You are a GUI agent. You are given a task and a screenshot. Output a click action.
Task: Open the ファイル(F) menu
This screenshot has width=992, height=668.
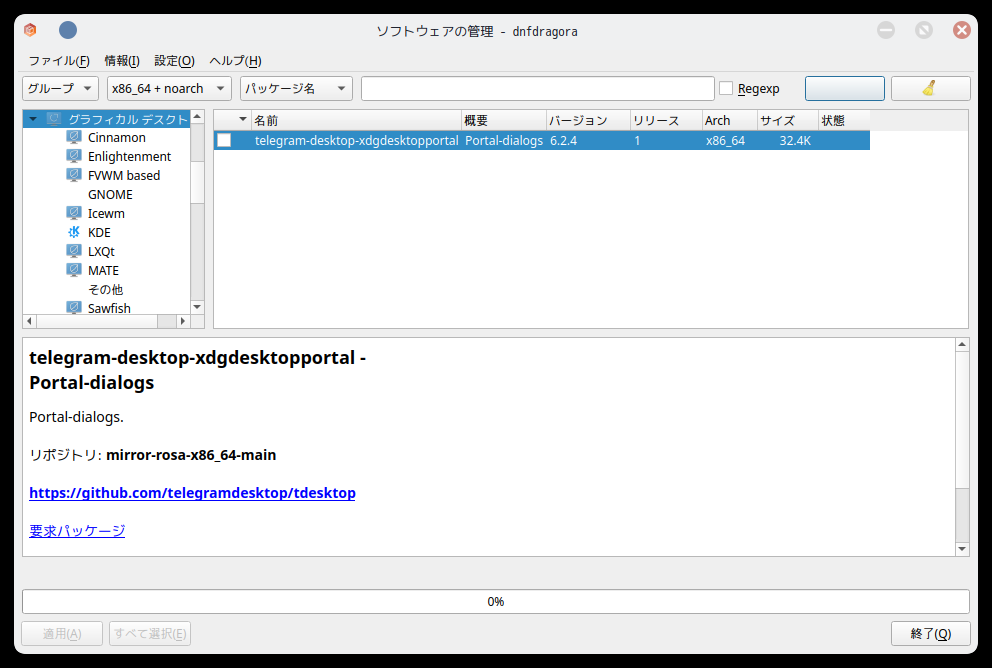tap(59, 61)
